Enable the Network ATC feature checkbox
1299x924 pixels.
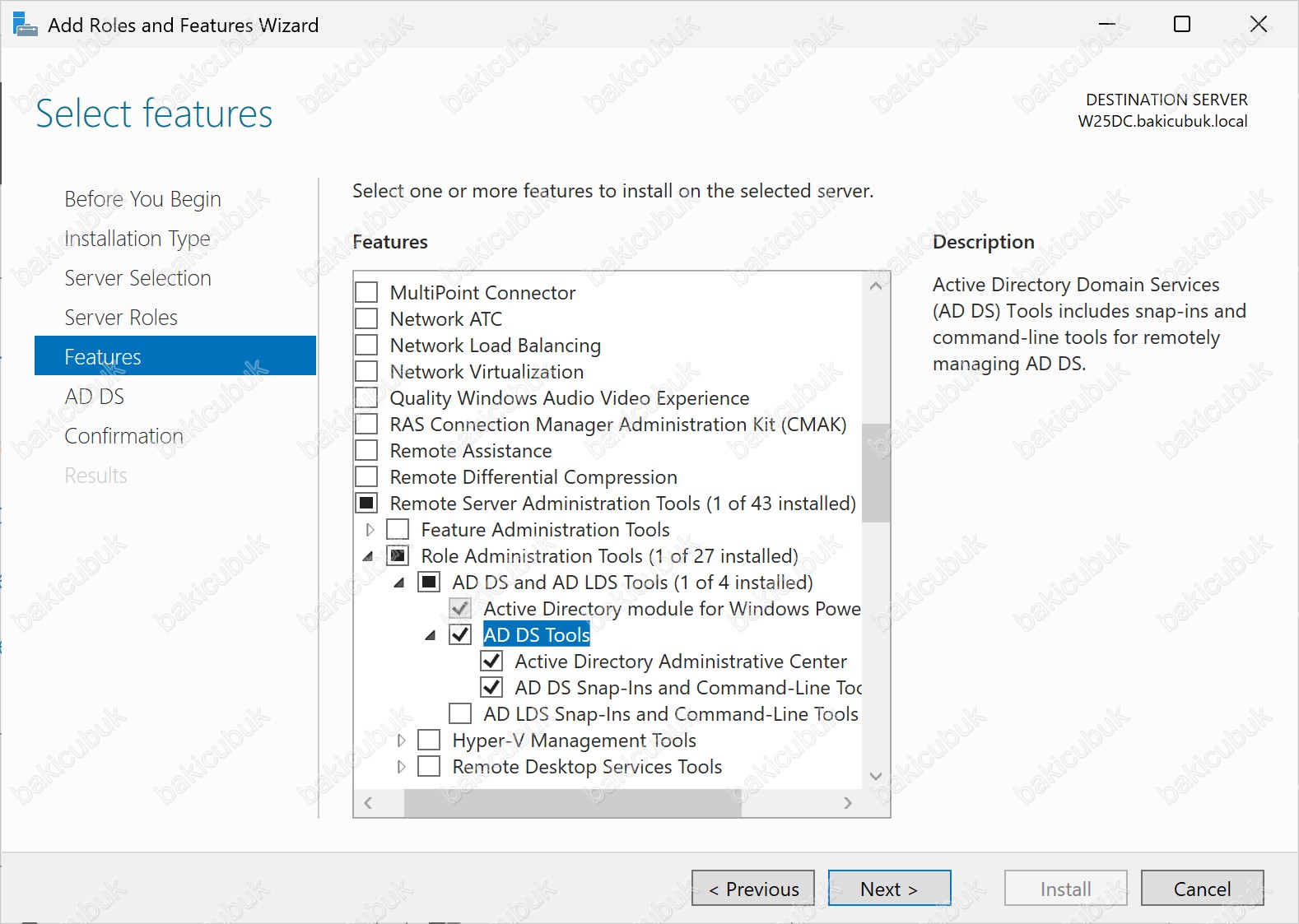click(x=366, y=318)
